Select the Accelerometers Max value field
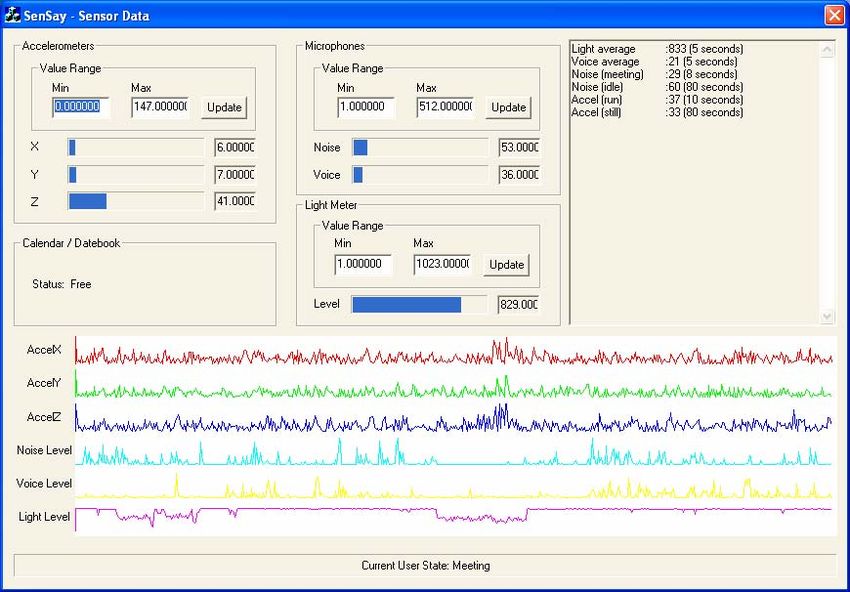850x592 pixels. [x=160, y=107]
